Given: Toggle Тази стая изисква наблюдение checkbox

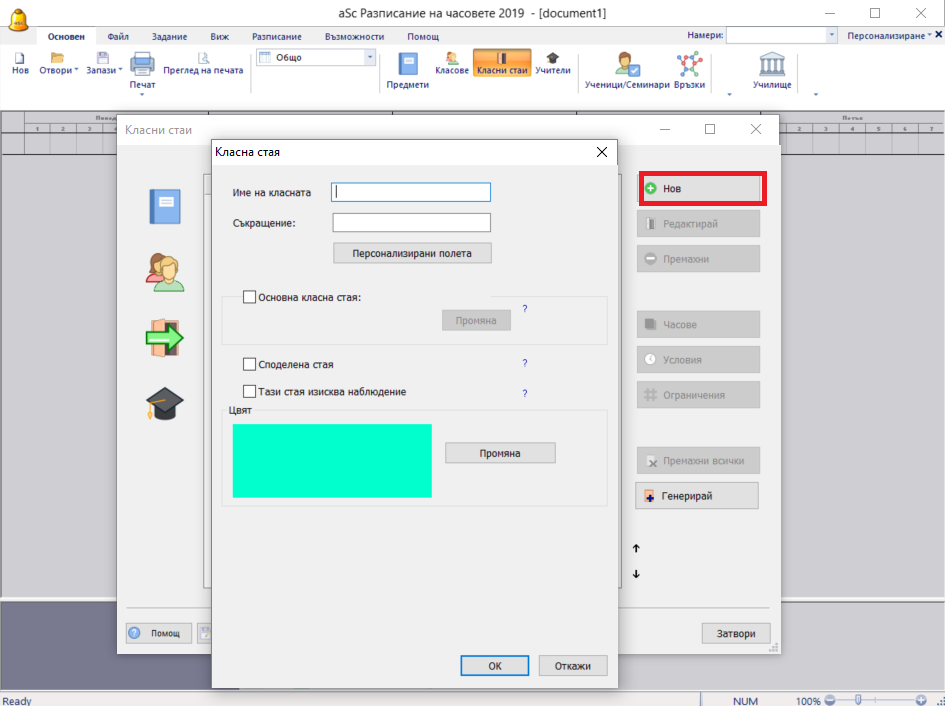Looking at the screenshot, I should coord(250,392).
